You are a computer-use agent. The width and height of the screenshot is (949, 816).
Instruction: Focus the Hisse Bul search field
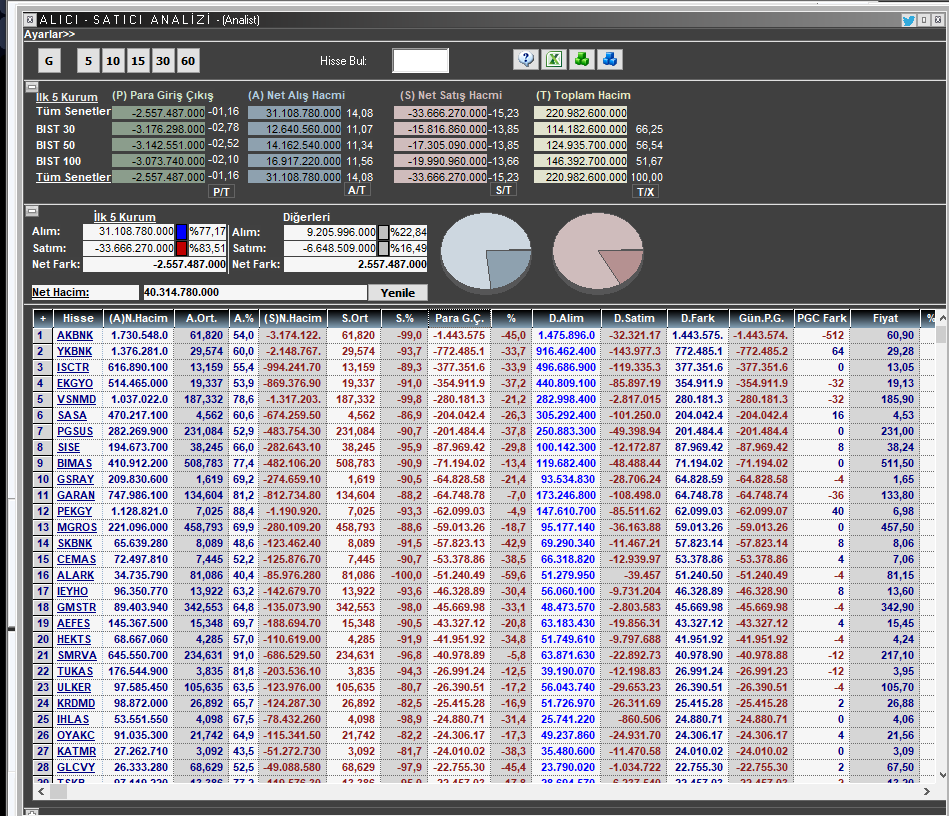(x=421, y=61)
